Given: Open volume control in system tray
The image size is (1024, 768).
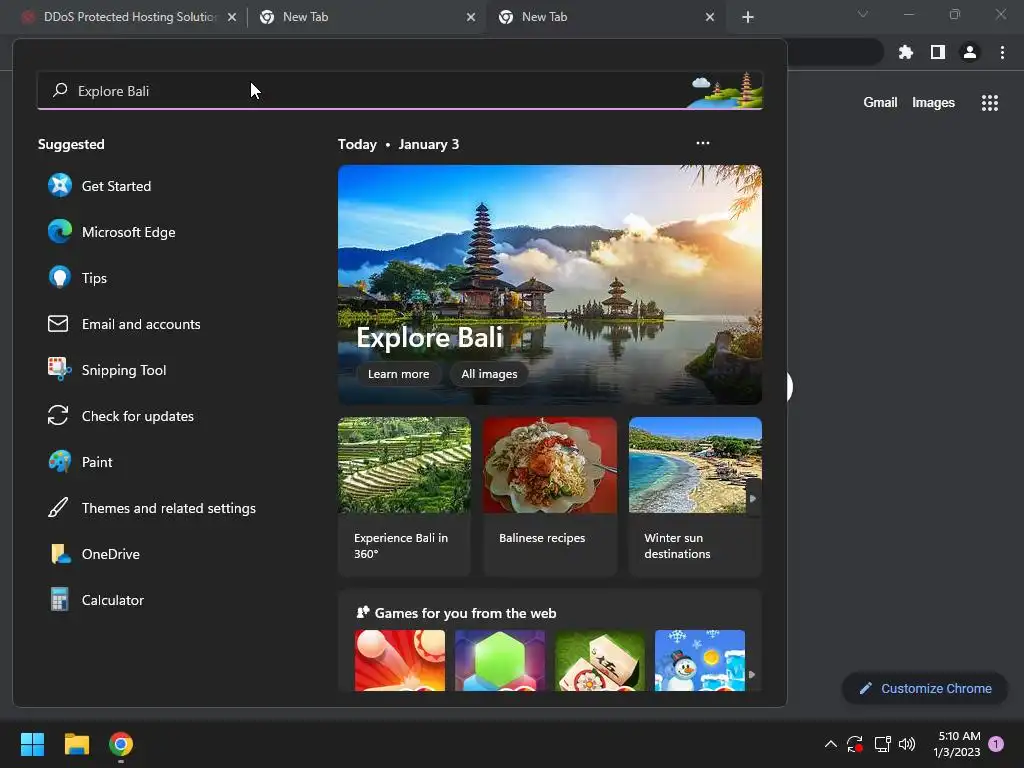Looking at the screenshot, I should (x=907, y=744).
